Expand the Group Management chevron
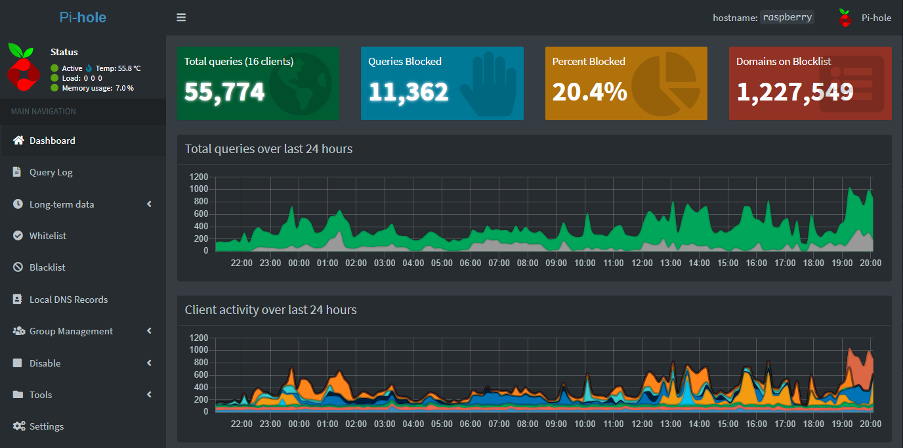Viewport: 904px width, 448px height. [x=149, y=331]
